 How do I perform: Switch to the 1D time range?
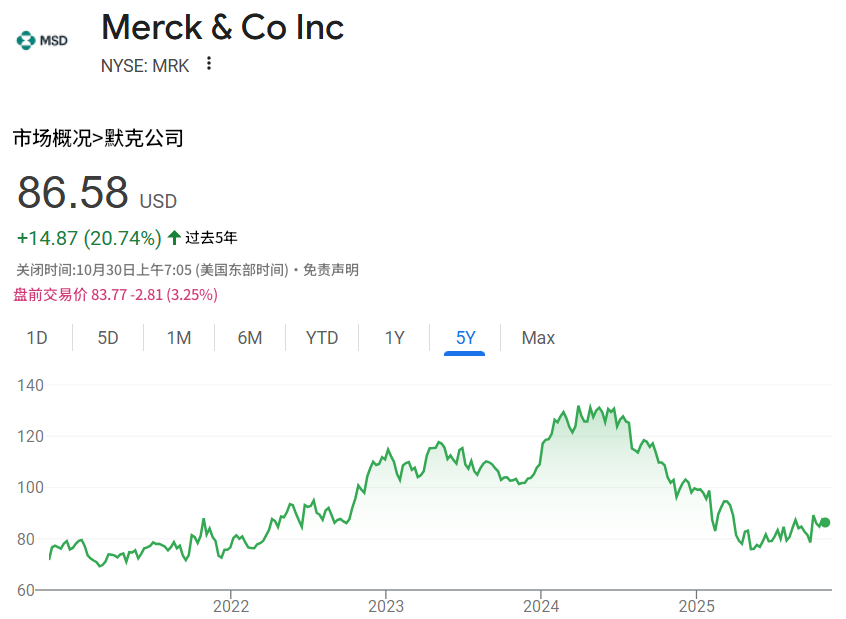(x=36, y=338)
